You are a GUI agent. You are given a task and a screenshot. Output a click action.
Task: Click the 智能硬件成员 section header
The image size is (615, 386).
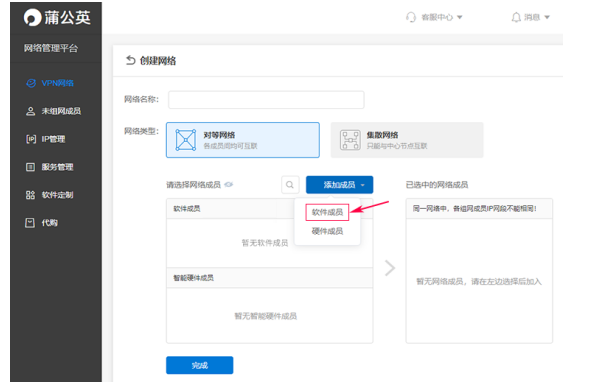coord(269,278)
